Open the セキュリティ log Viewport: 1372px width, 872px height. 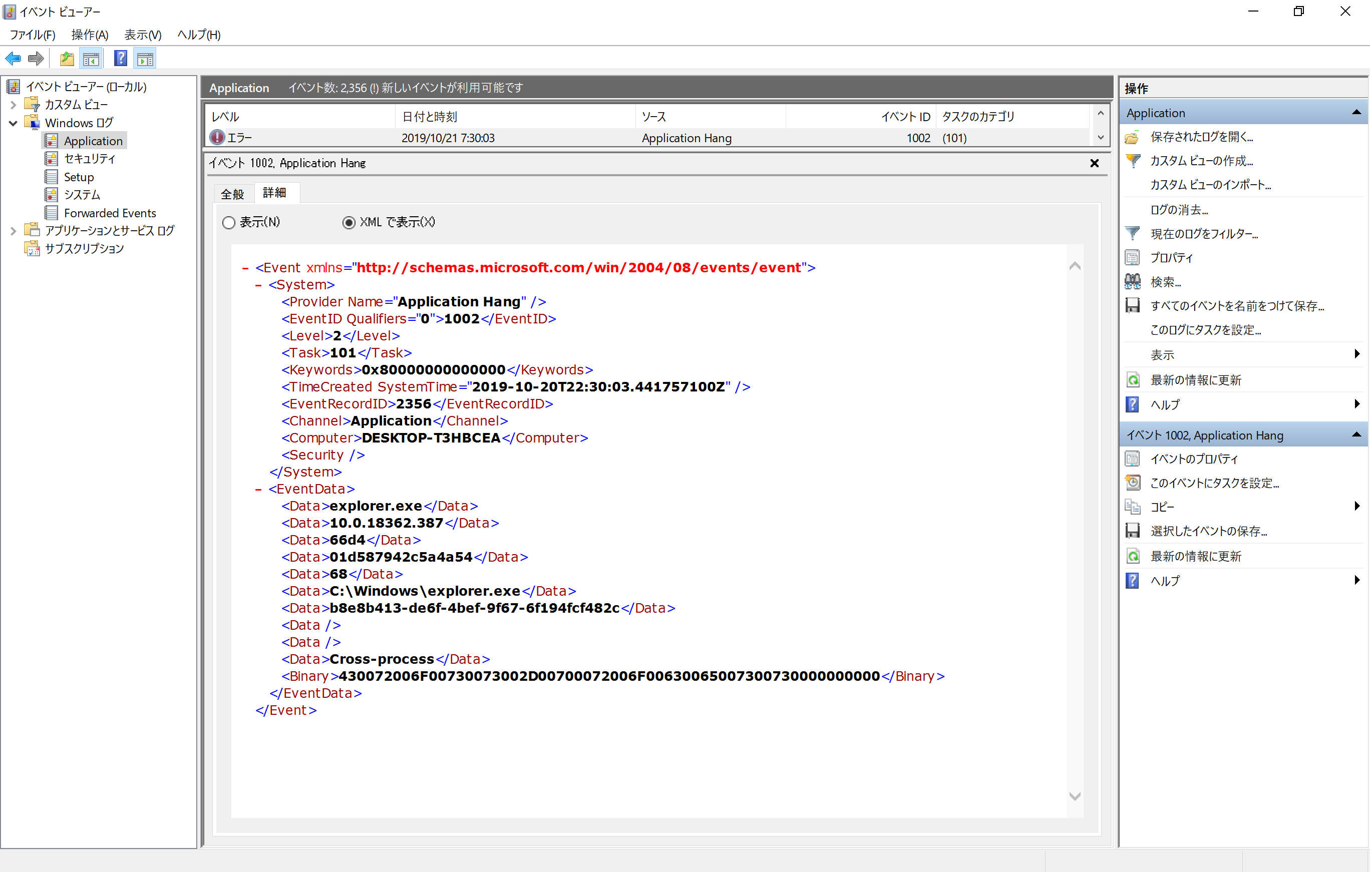tap(90, 159)
